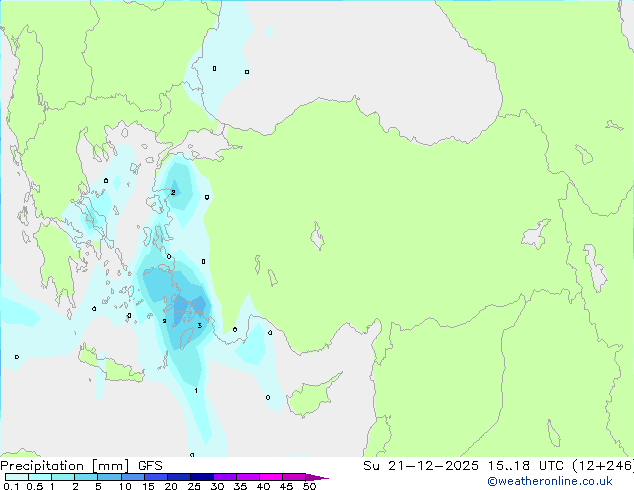Viewport: 634px width, 490px height.
Task: Click the above-50 mm arrow end of legend
Action: point(317,477)
